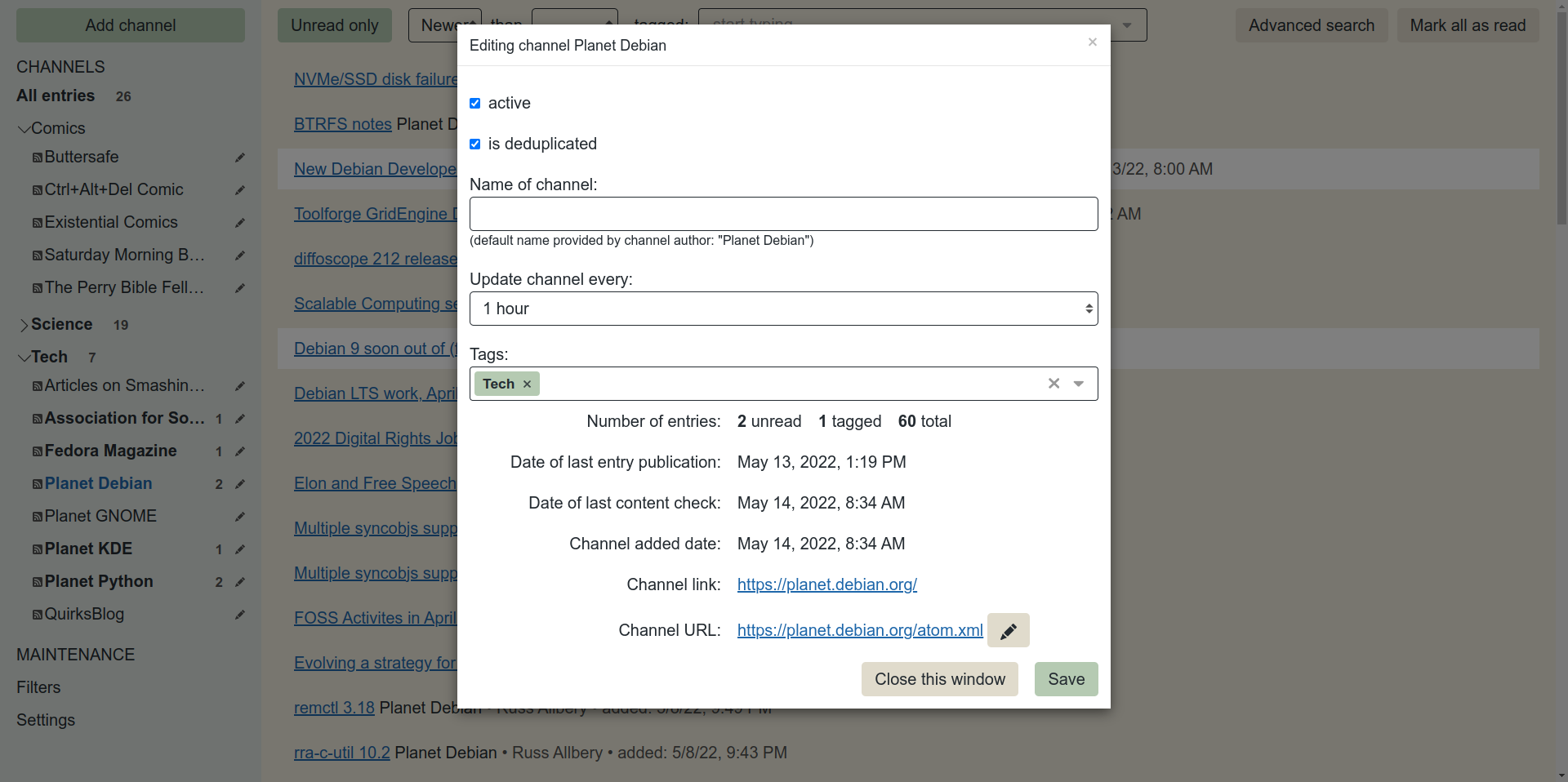This screenshot has height=782, width=1568.
Task: Open the planet.debian.org channel link
Action: coord(827,584)
